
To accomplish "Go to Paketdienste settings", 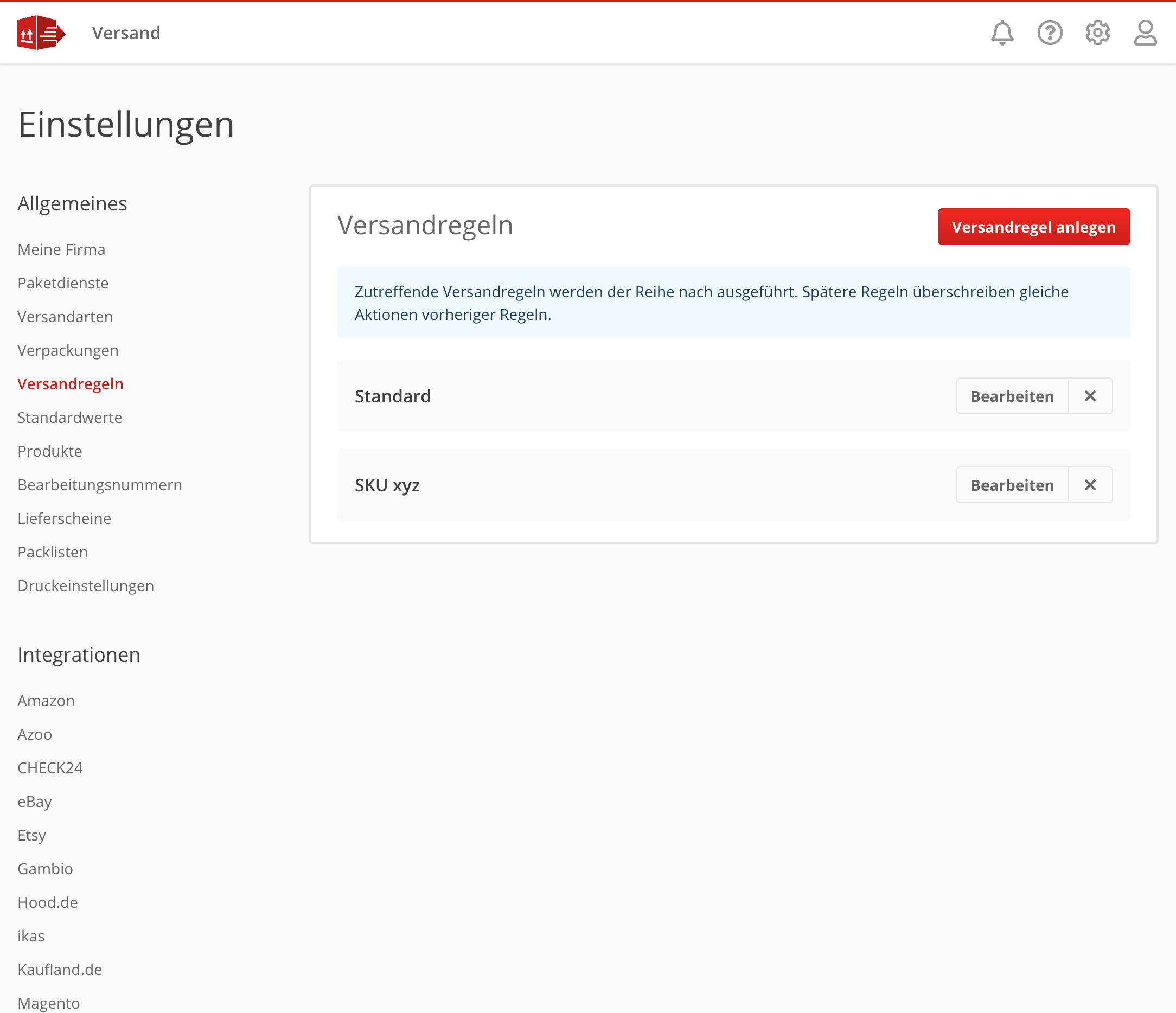I will [63, 283].
